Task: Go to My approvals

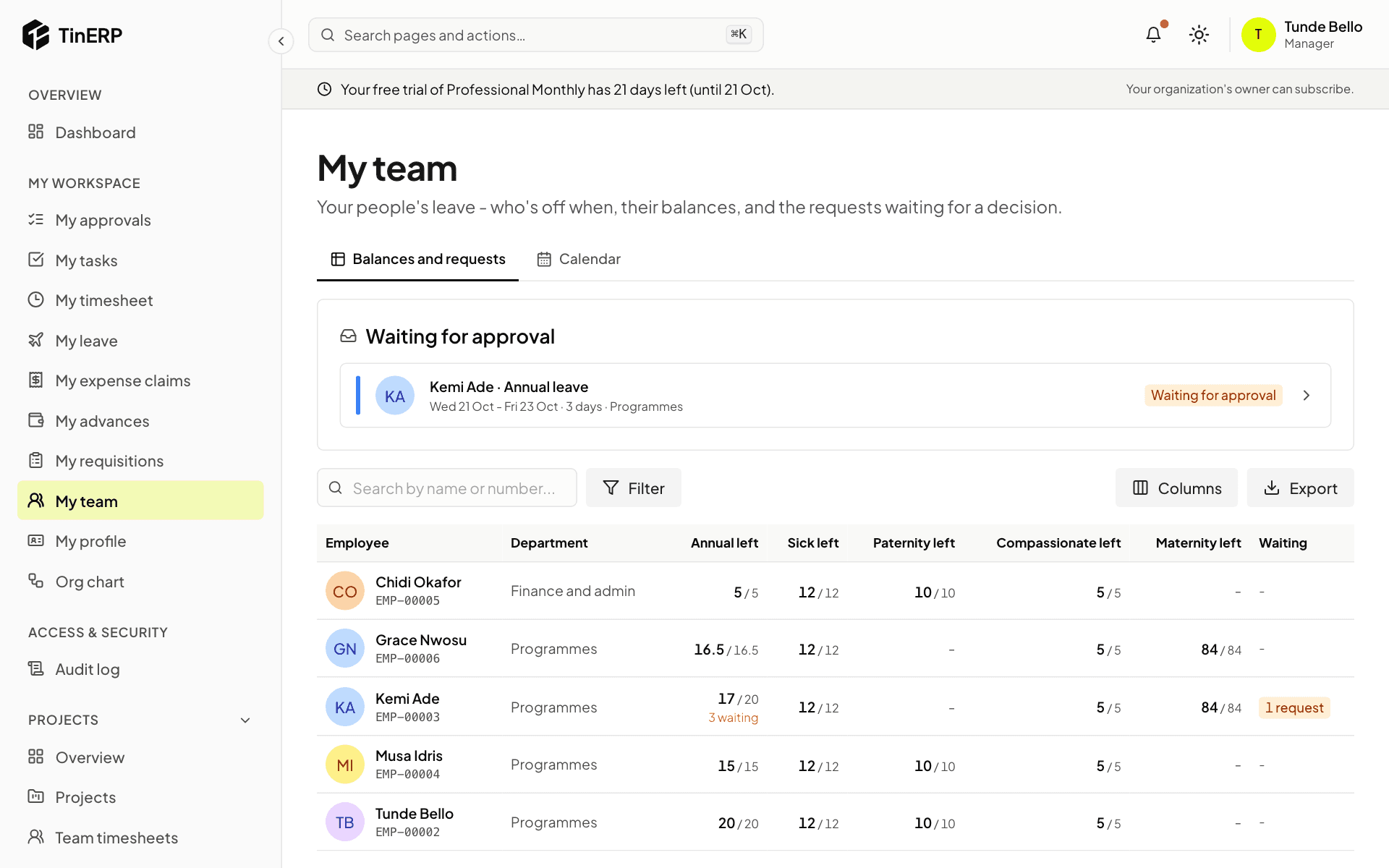Action: pos(140,220)
